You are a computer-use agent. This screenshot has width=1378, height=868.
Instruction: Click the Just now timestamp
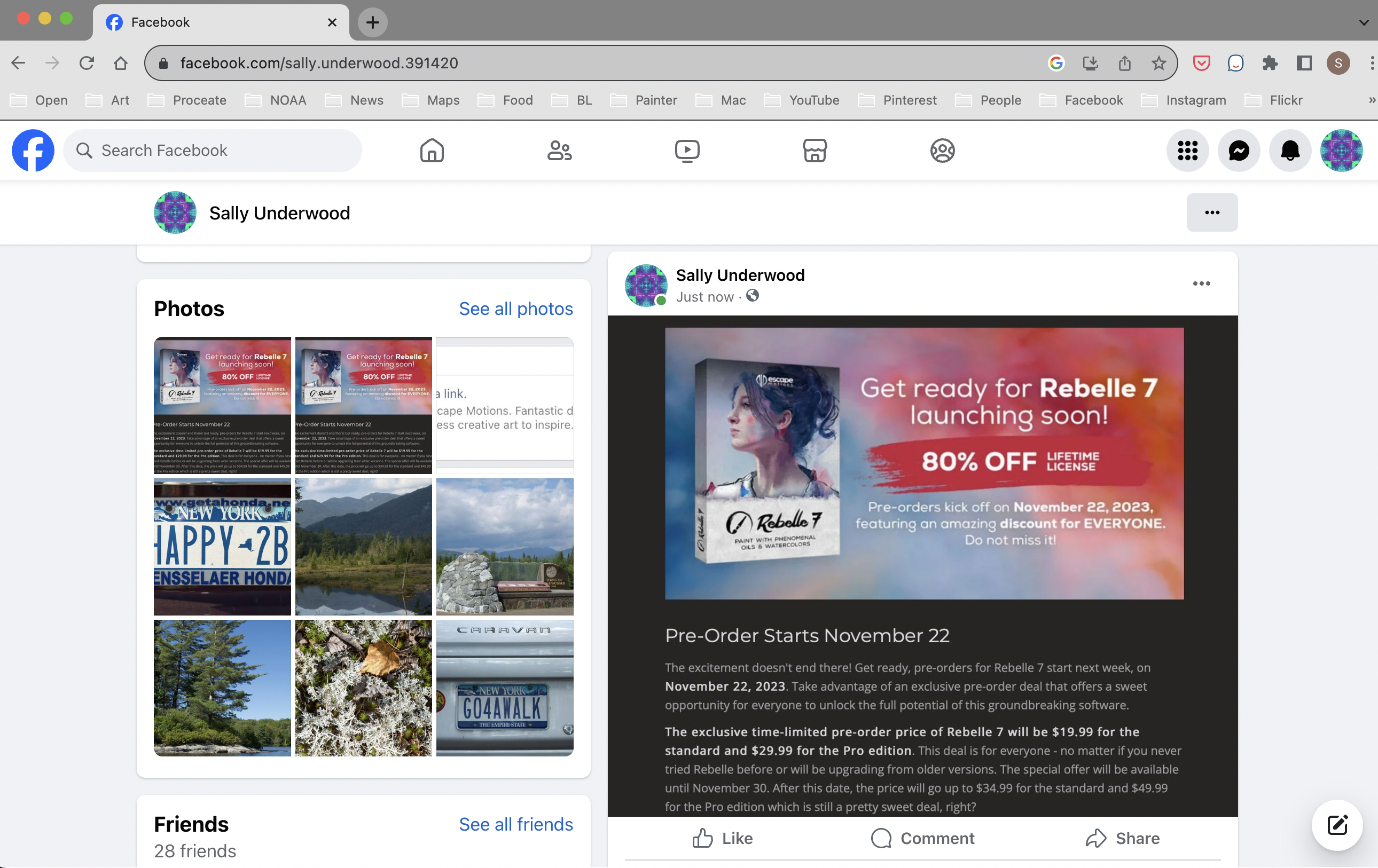704,297
